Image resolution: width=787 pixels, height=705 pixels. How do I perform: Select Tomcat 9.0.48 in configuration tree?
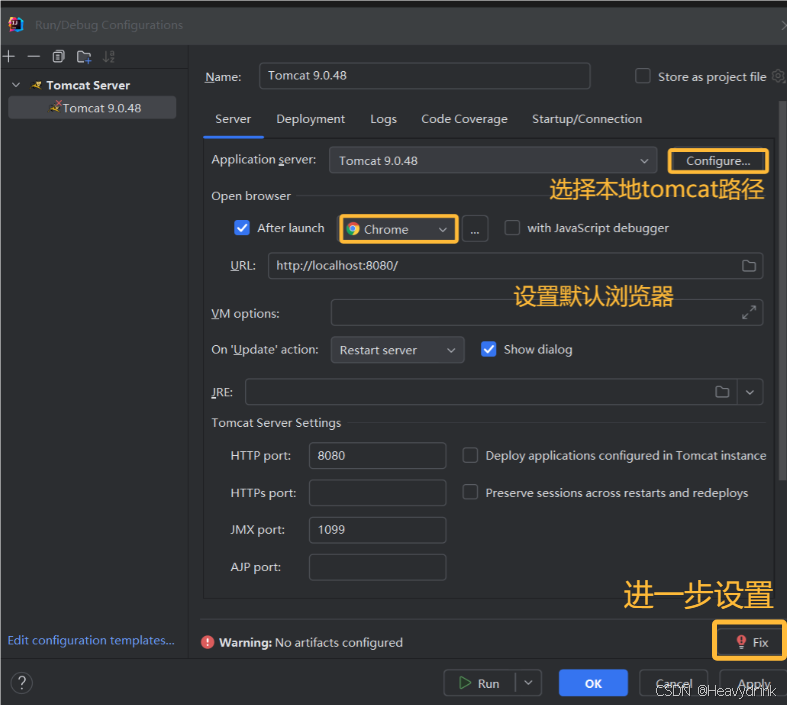pos(92,108)
